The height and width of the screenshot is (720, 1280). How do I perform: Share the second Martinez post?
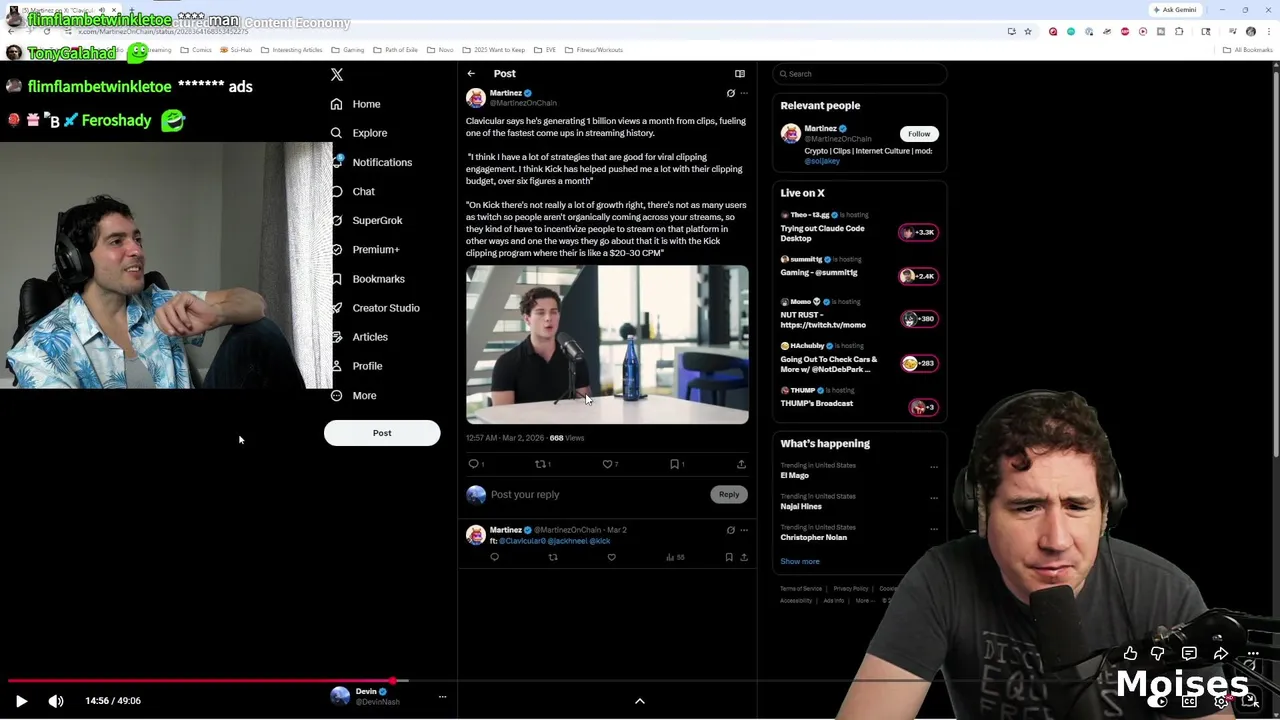tap(744, 557)
